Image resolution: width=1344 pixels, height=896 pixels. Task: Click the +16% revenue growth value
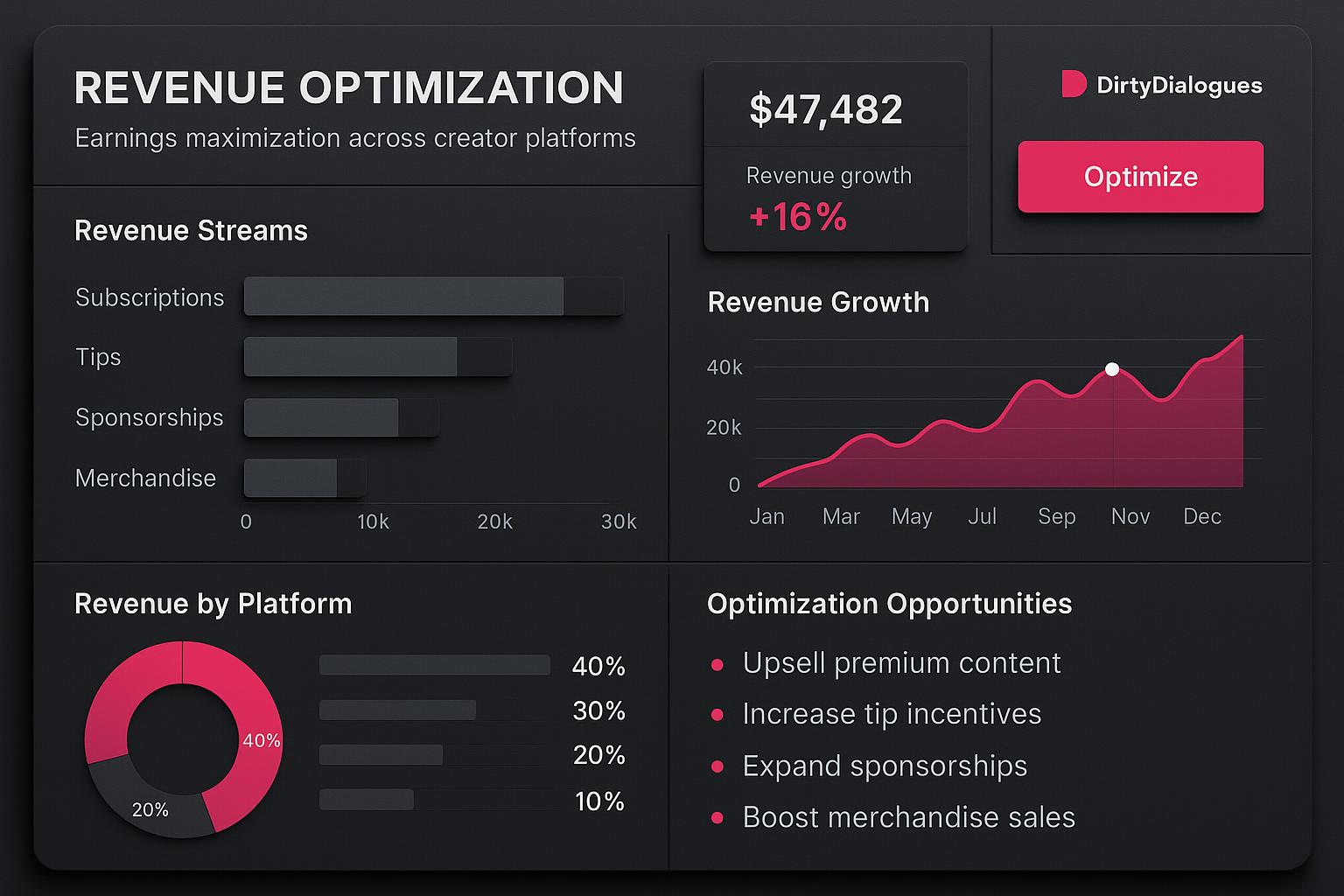point(798,217)
